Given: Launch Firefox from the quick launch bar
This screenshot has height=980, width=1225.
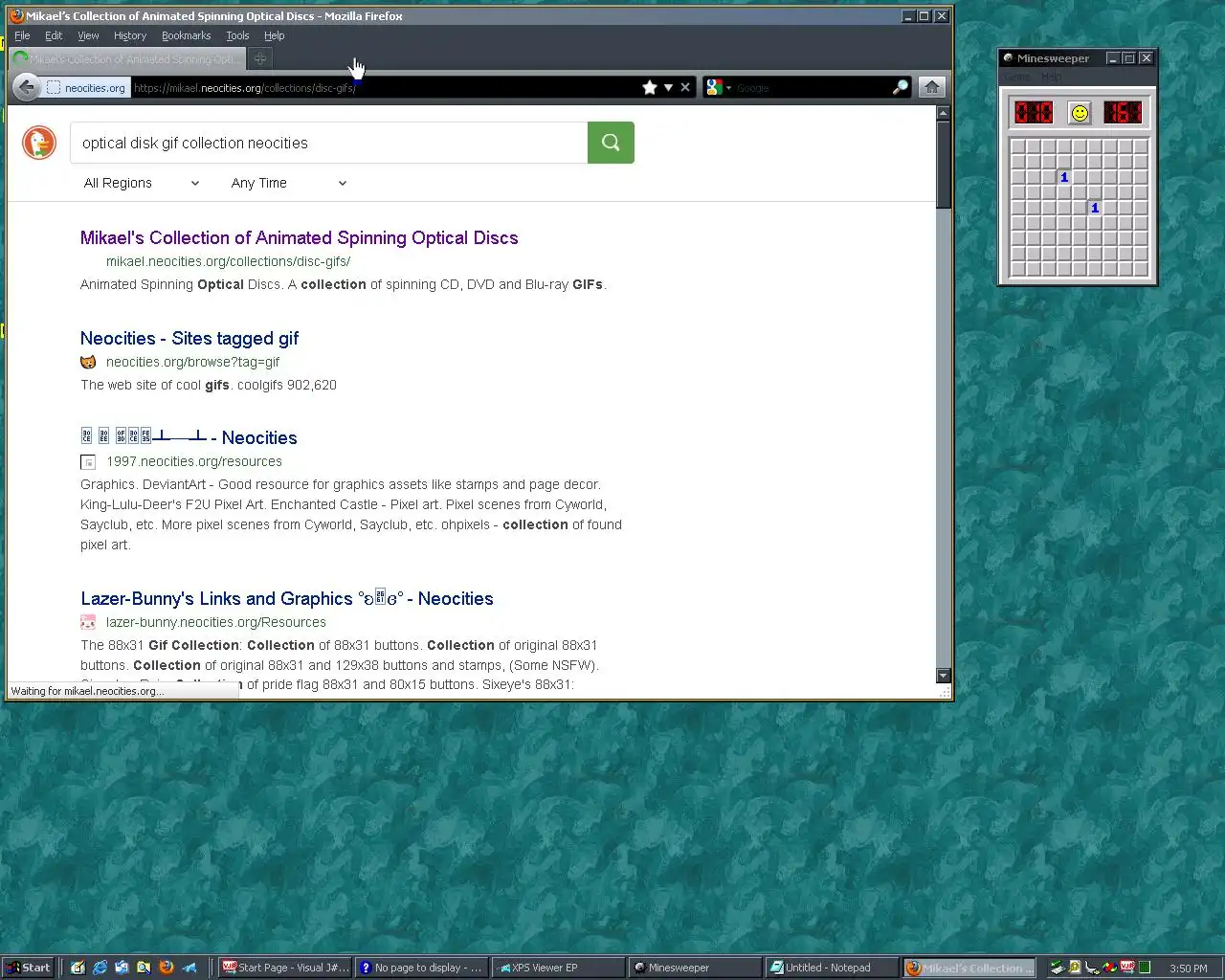Looking at the screenshot, I should coord(167,968).
